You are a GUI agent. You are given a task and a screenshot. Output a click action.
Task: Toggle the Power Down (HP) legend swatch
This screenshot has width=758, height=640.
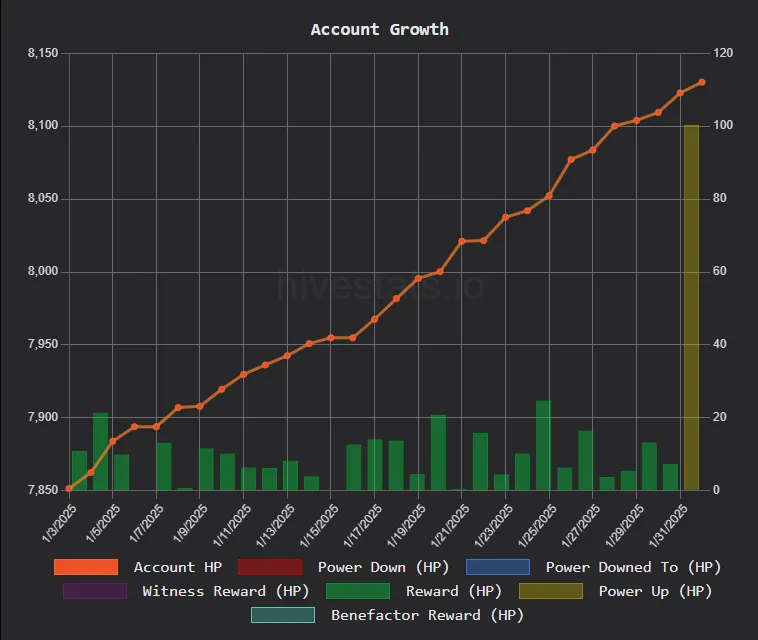(x=270, y=567)
